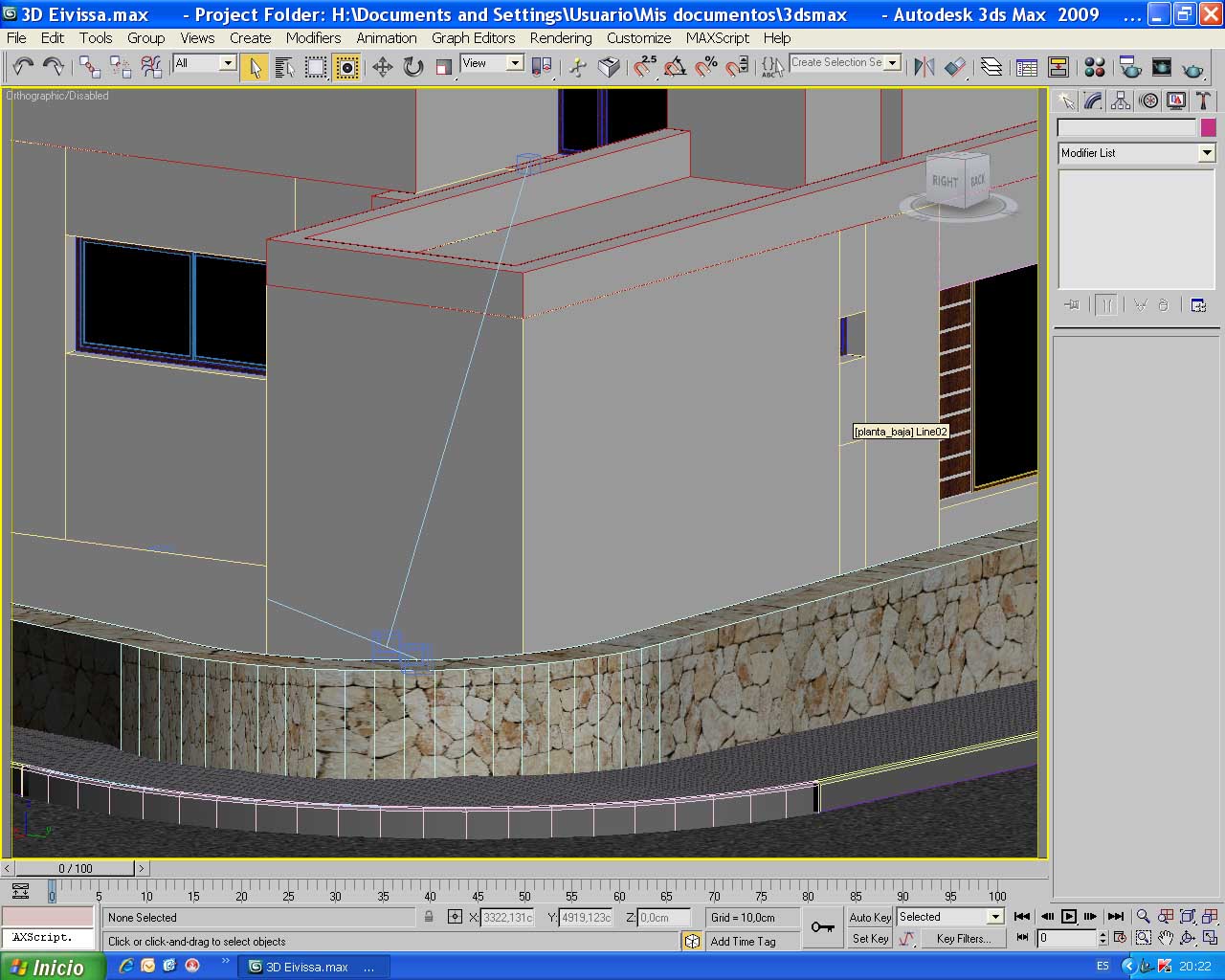Open the Time Configuration dialog
This screenshot has height=980, width=1225.
pos(1121,938)
